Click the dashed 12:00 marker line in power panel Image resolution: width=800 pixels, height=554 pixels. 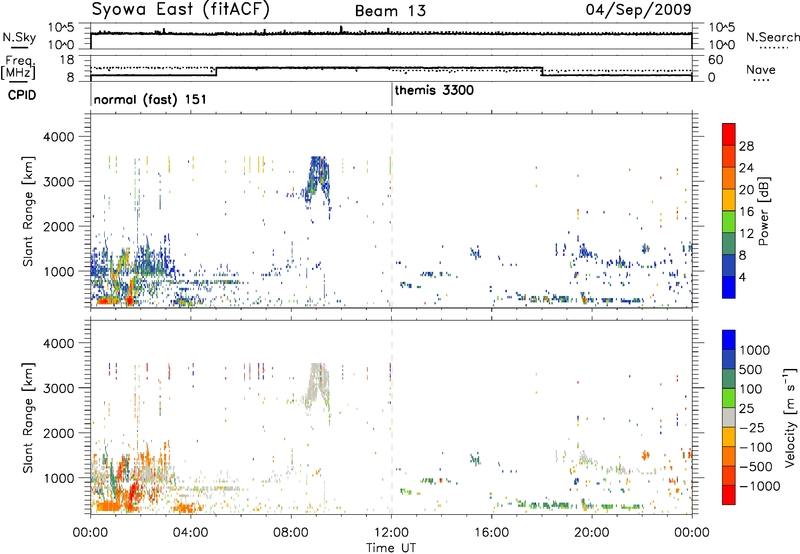(x=392, y=211)
